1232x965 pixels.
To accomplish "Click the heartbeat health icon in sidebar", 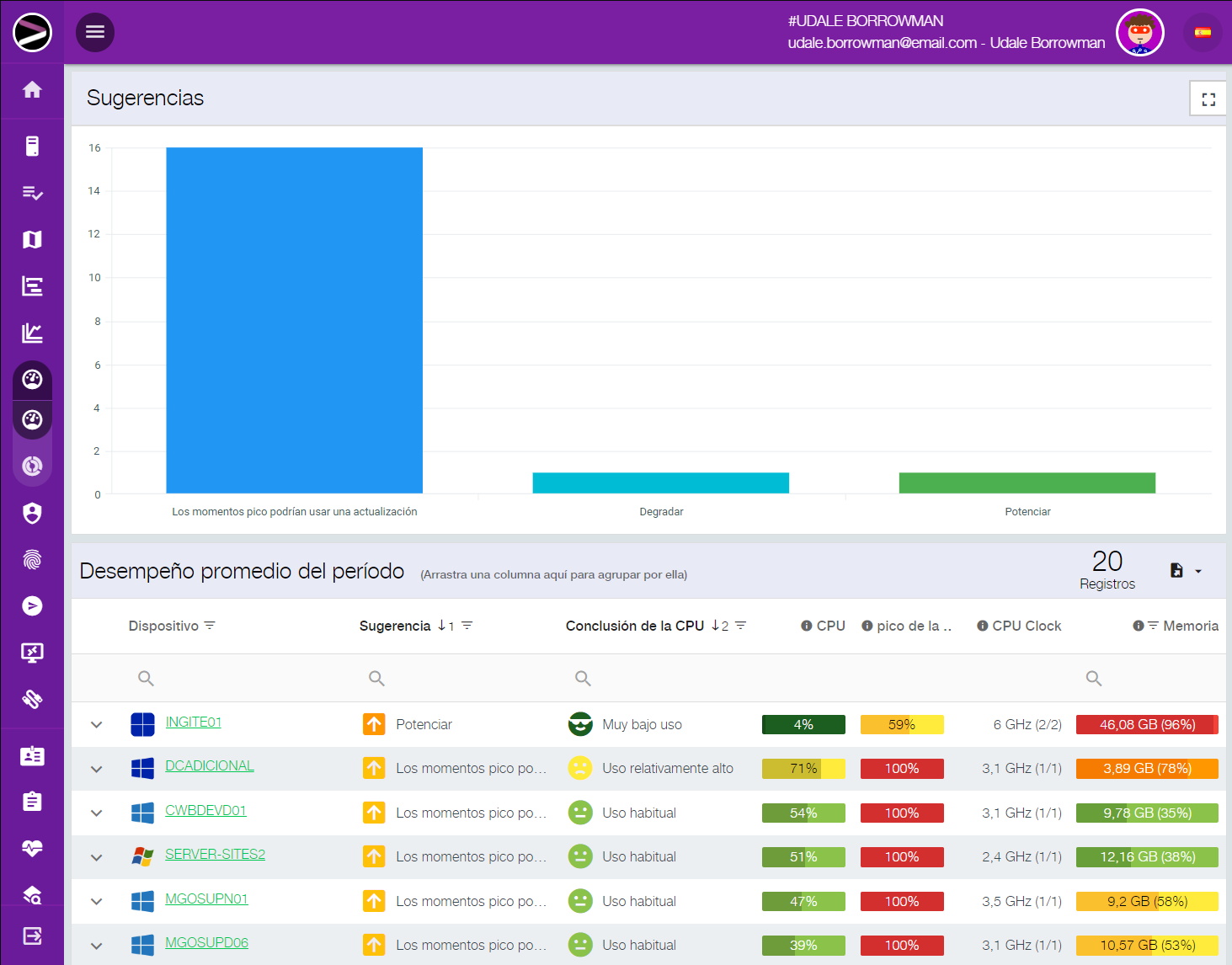I will click(32, 848).
